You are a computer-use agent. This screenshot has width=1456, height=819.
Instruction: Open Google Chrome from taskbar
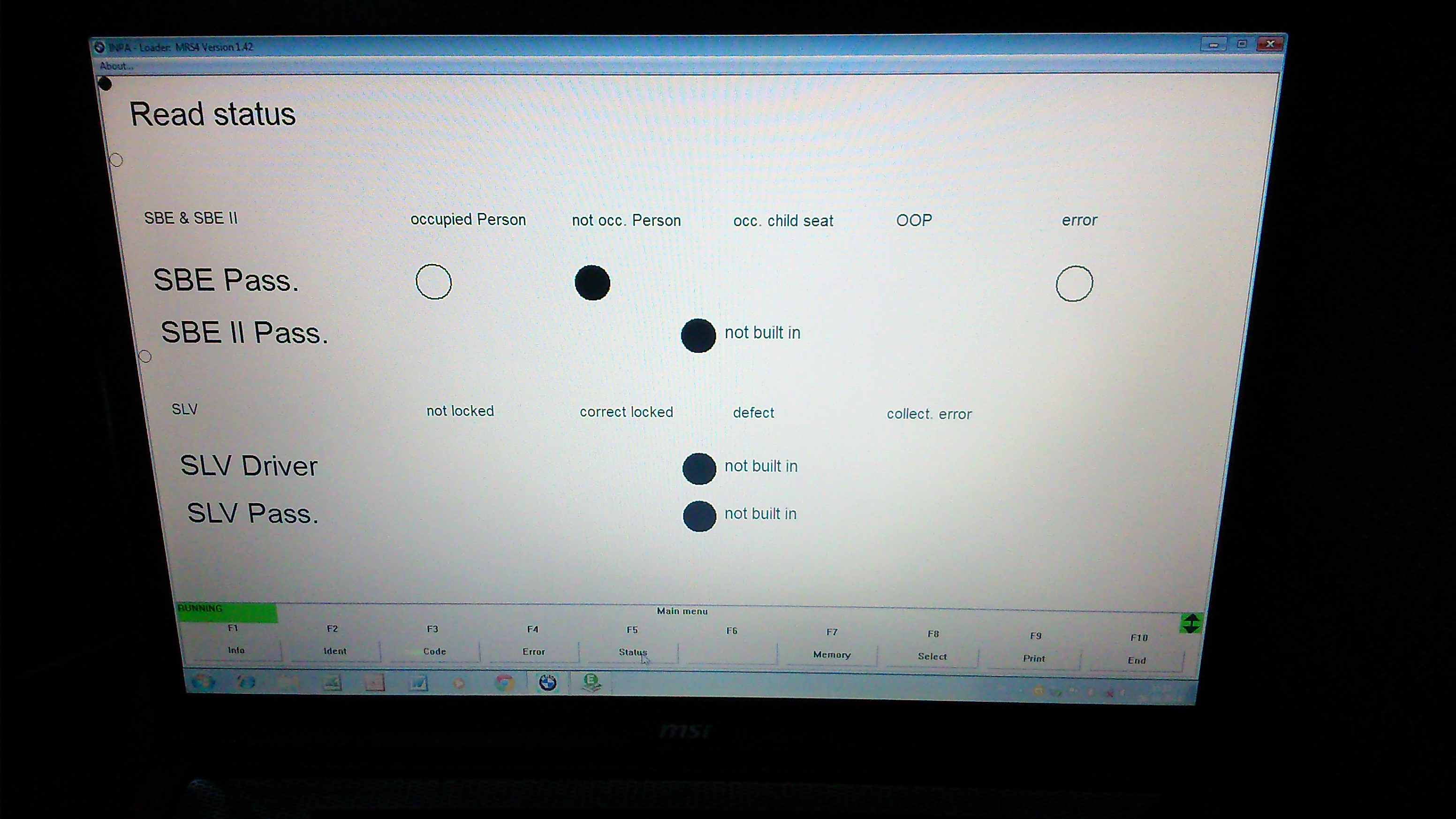click(x=504, y=683)
